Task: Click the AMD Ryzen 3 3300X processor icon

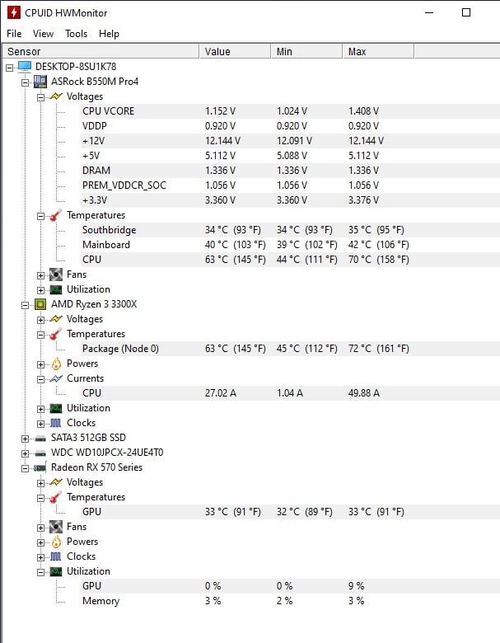Action: (x=40, y=304)
